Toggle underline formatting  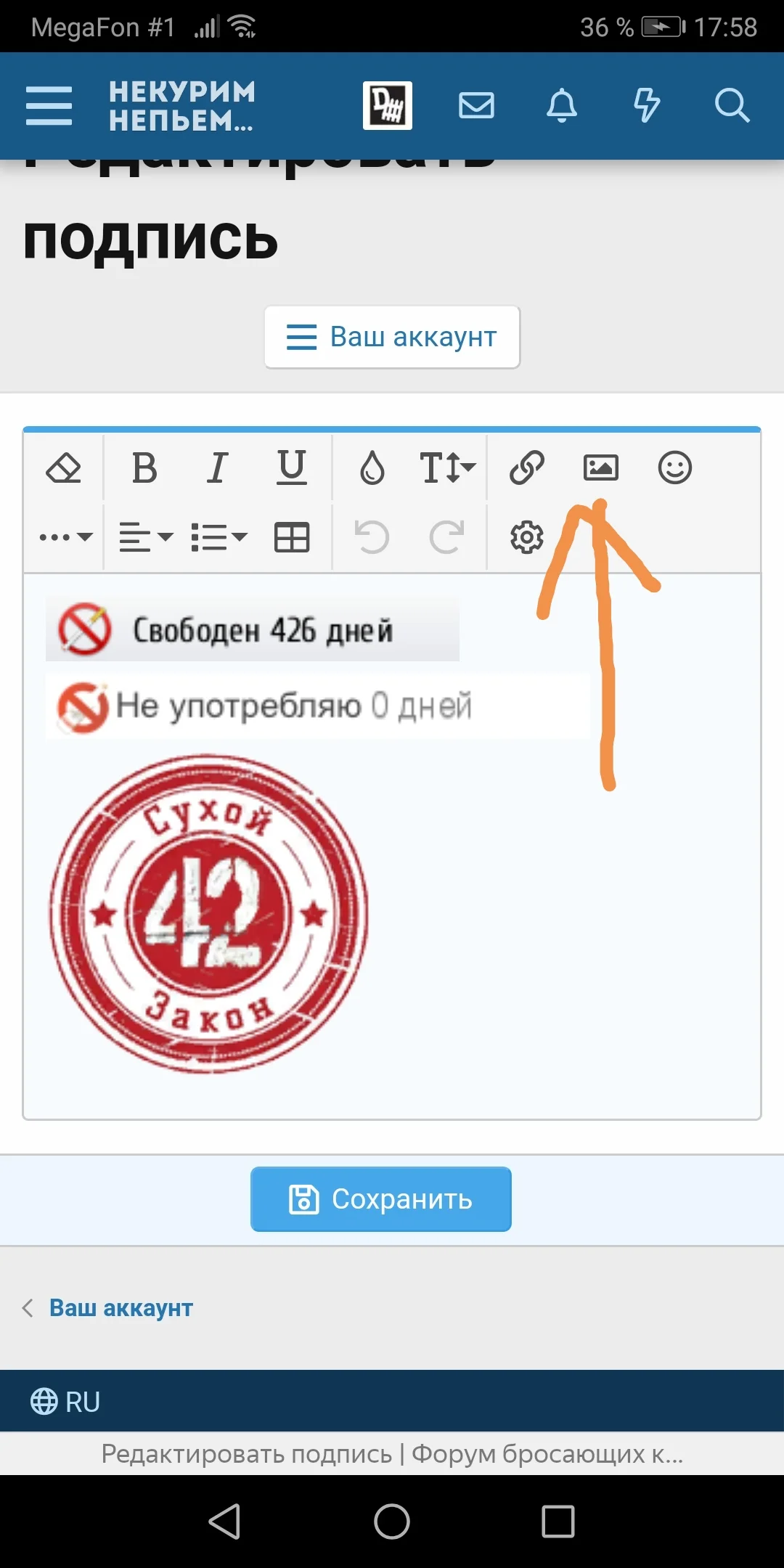(x=292, y=467)
